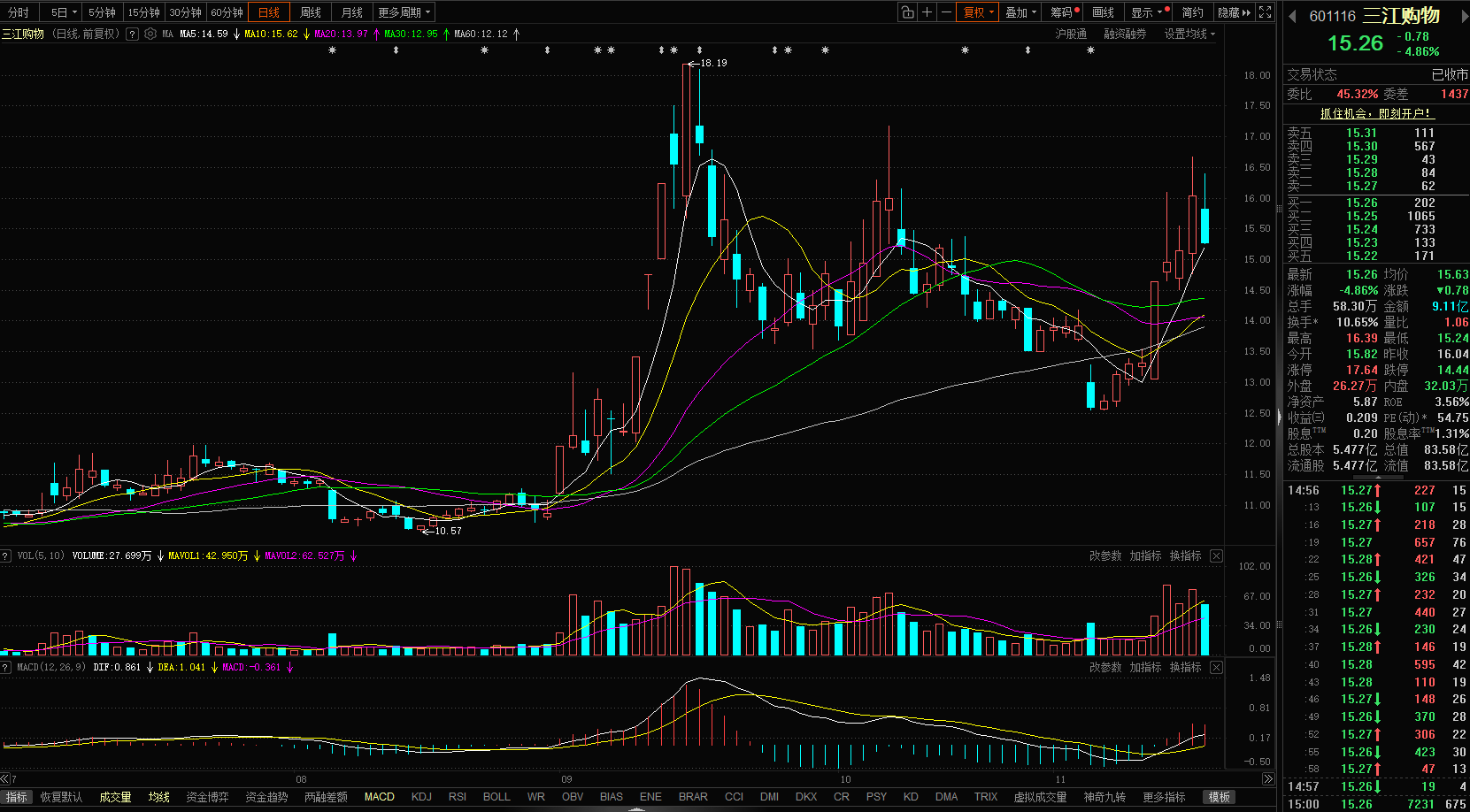Open the MA settings gear icon

coord(150,34)
